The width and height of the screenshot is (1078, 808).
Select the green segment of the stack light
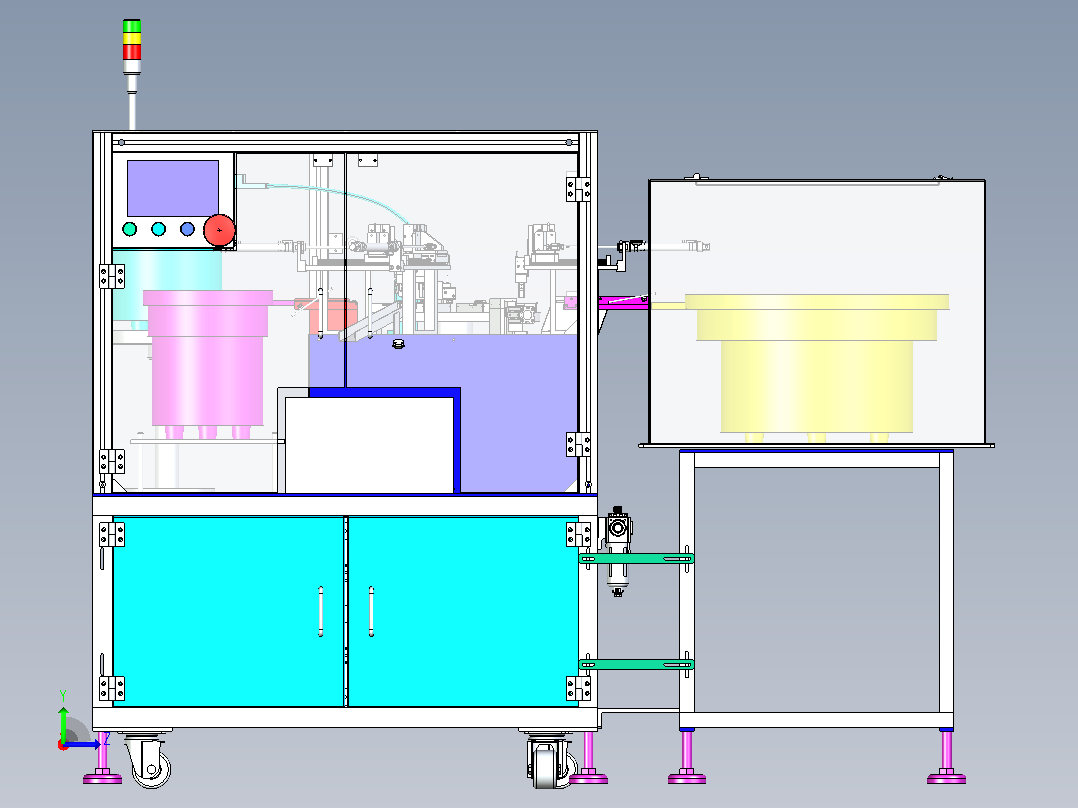pyautogui.click(x=132, y=26)
